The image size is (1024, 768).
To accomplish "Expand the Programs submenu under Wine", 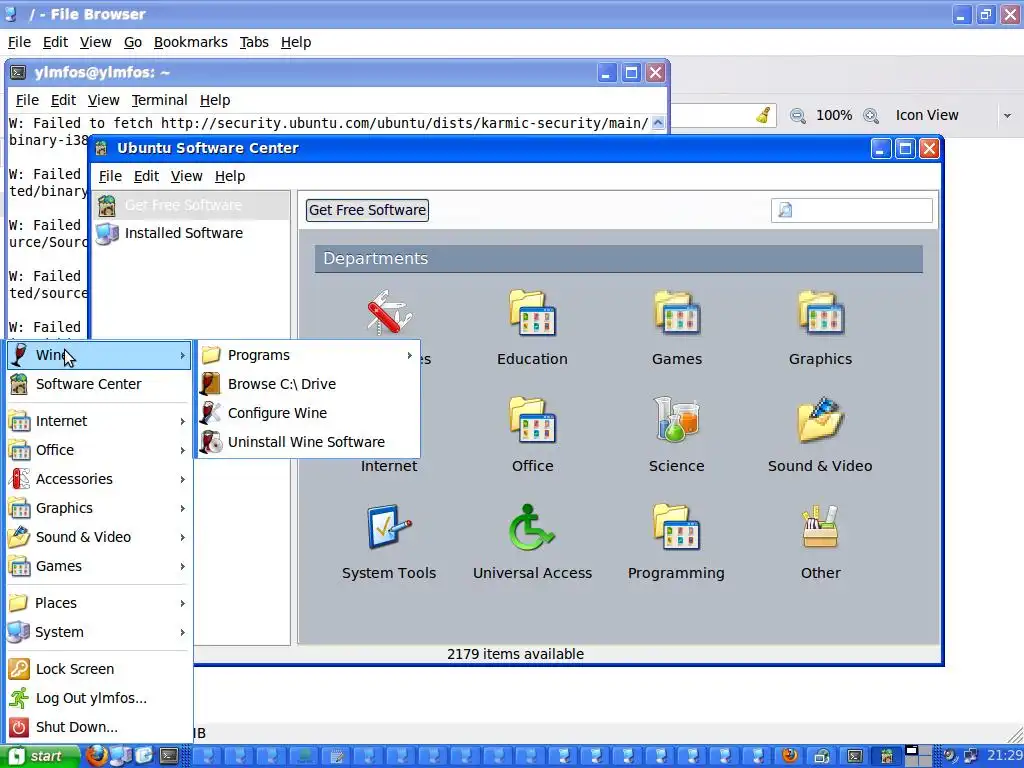I will pyautogui.click(x=308, y=355).
